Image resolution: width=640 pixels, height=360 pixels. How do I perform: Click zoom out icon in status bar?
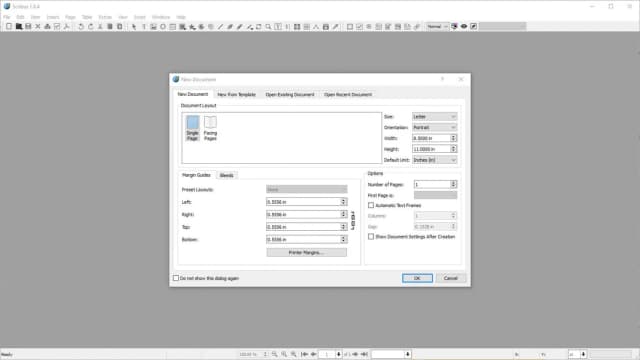(x=275, y=354)
